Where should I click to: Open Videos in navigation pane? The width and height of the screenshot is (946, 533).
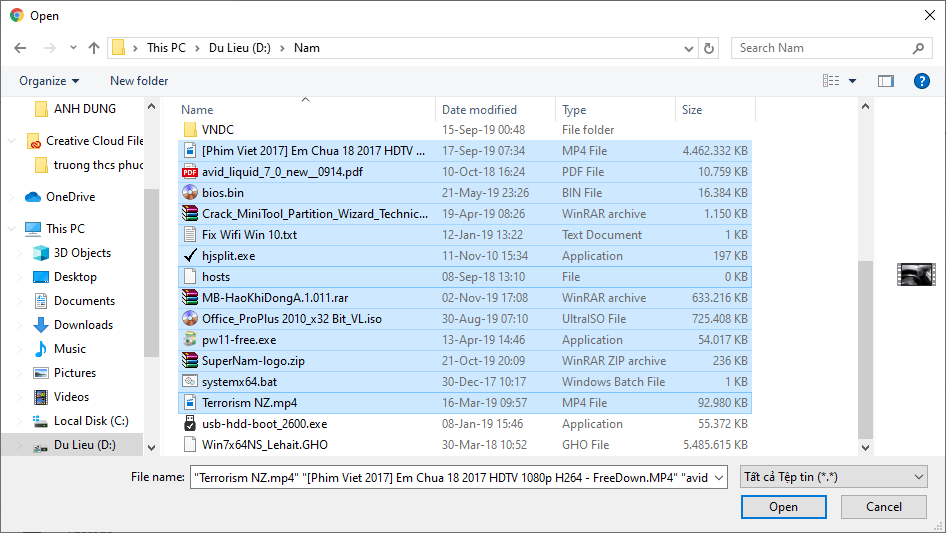coord(71,397)
